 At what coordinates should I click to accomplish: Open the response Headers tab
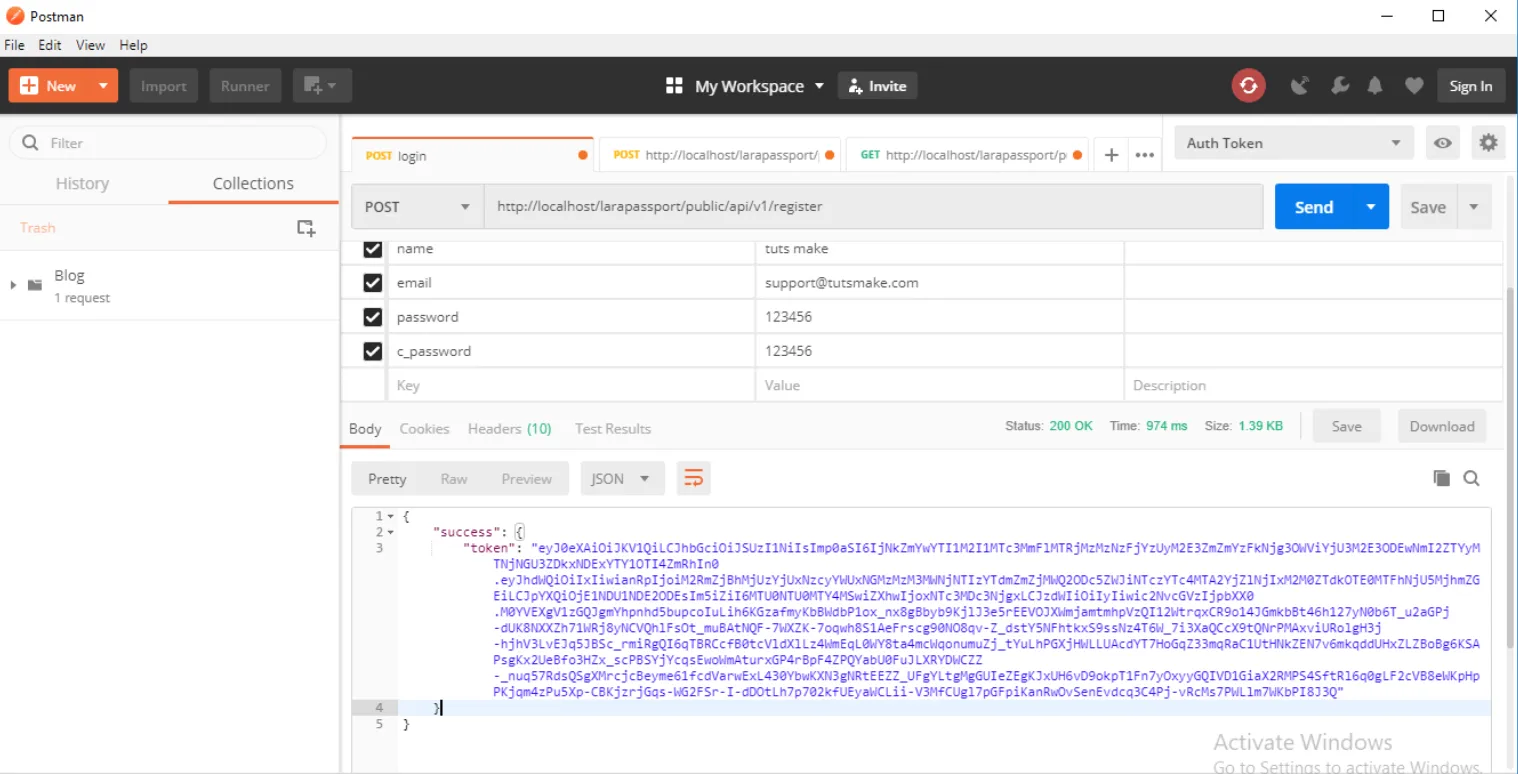[509, 428]
